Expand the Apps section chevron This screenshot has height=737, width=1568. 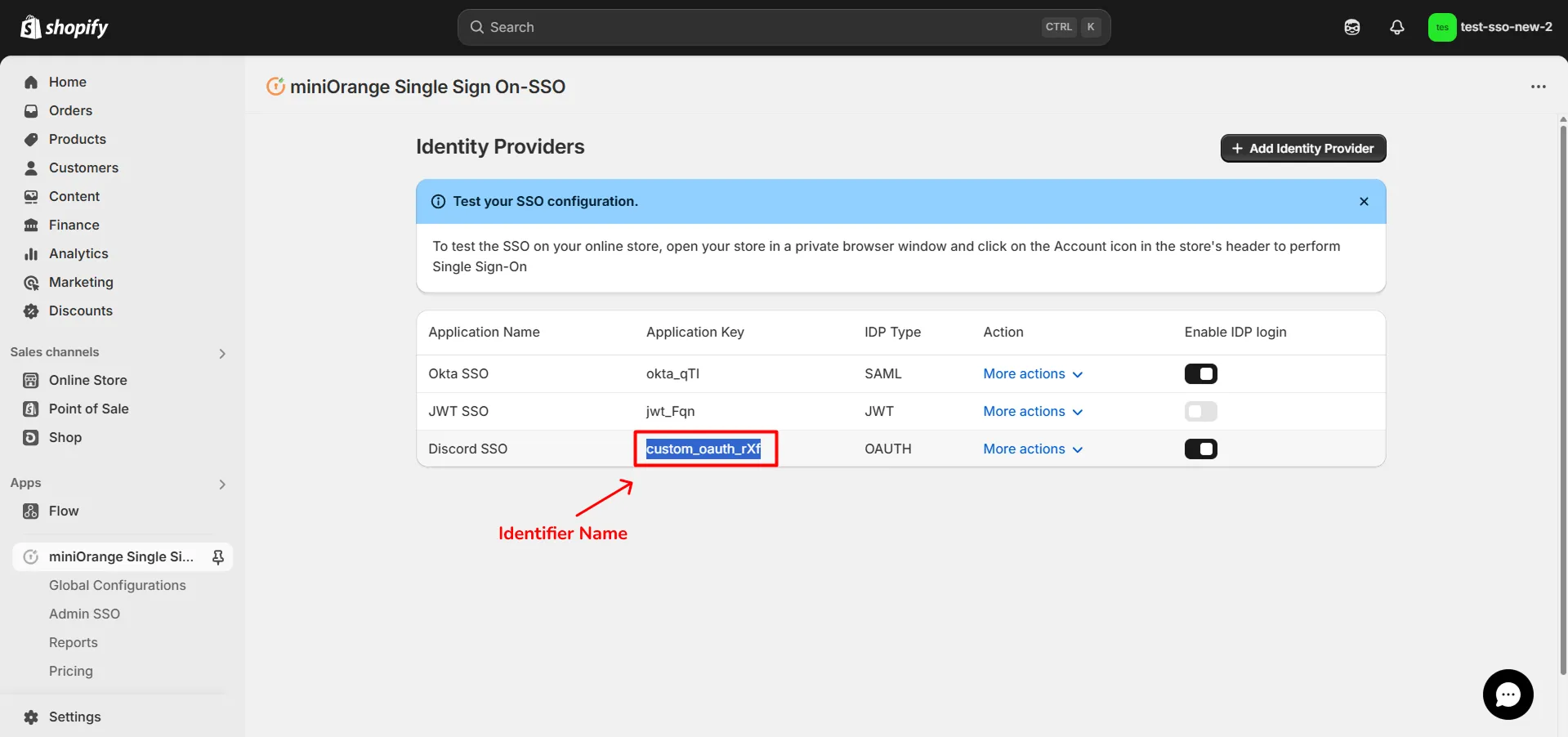click(x=222, y=484)
